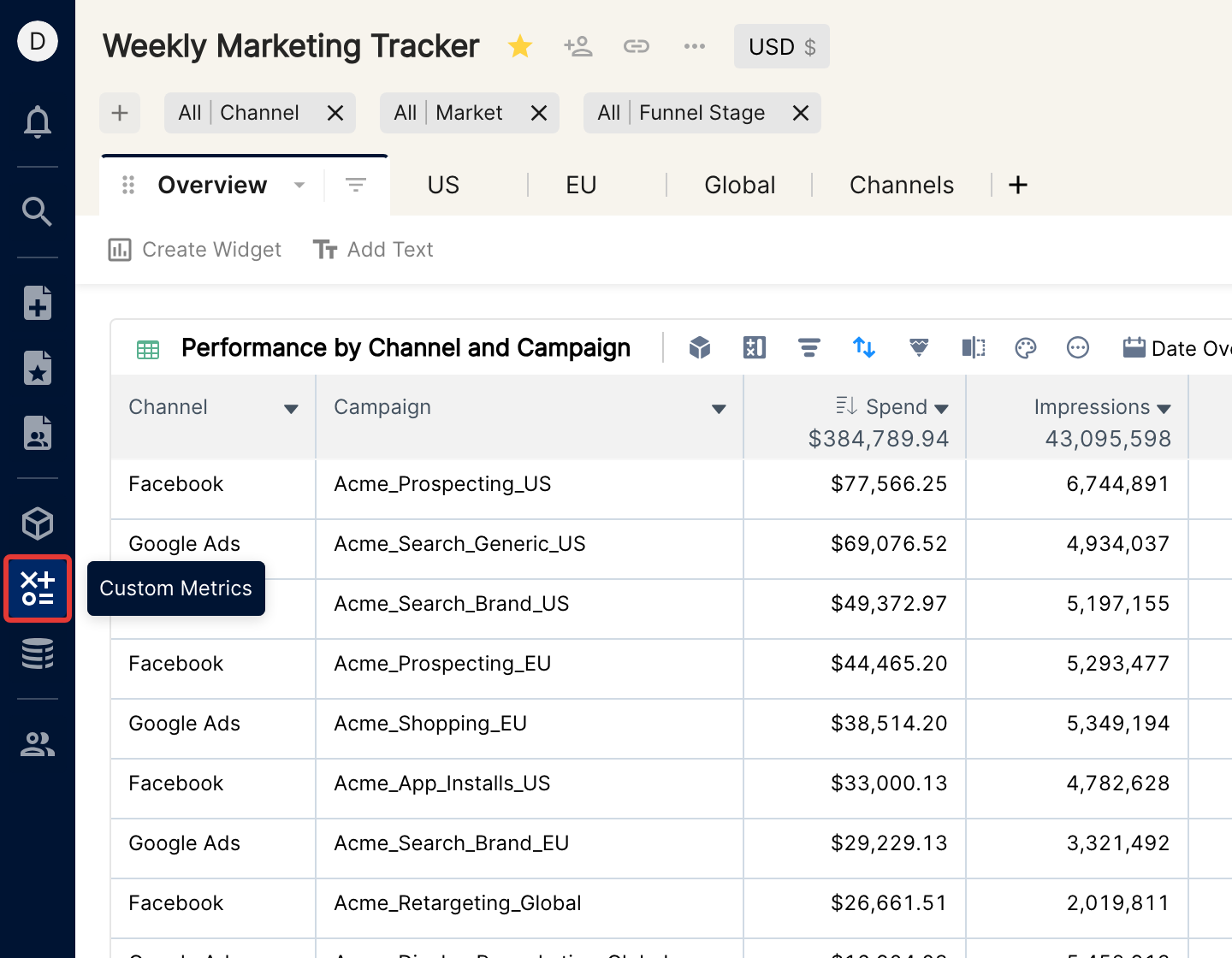
Task: Switch to the Global tab
Action: 740,185
